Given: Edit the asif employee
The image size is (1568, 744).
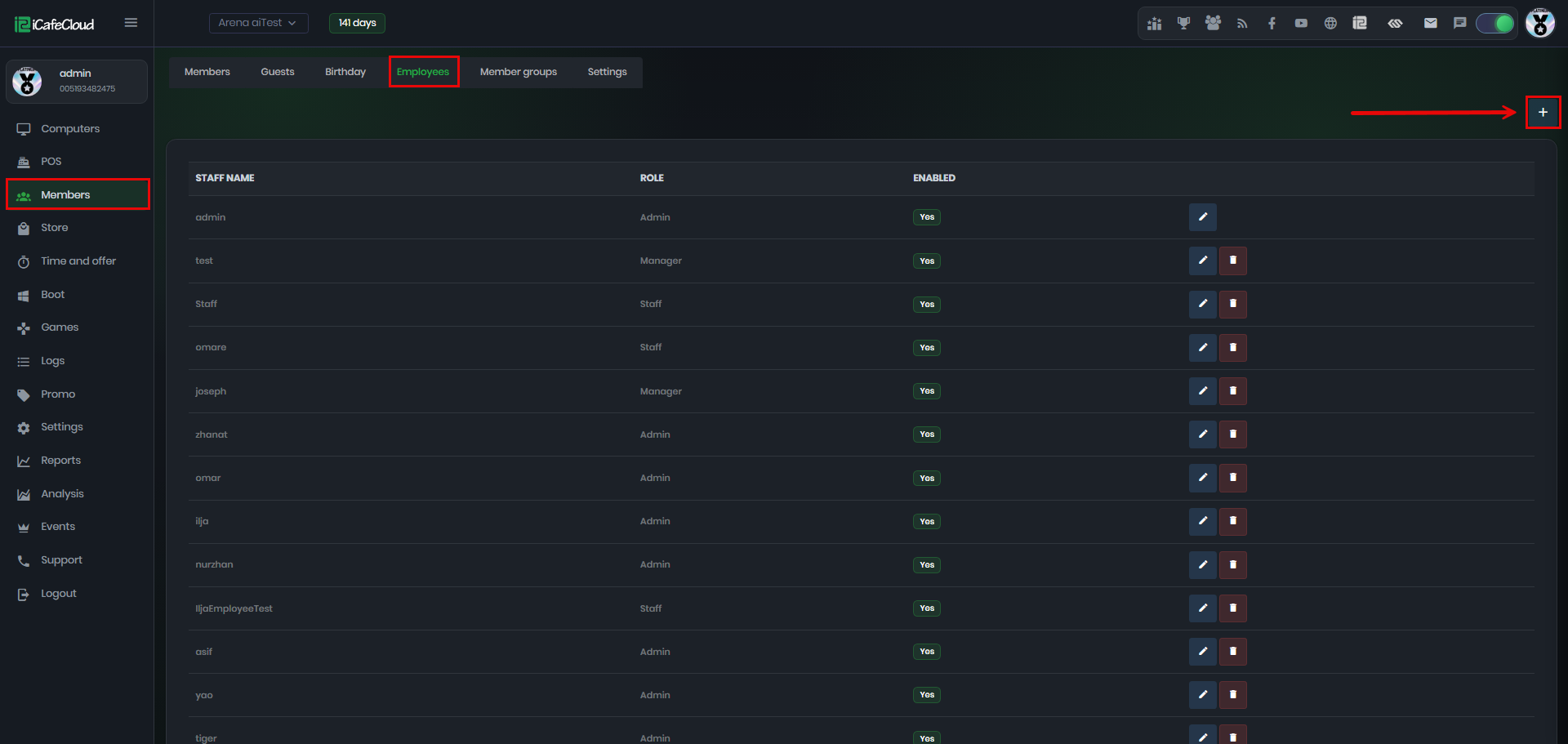Looking at the screenshot, I should [x=1202, y=652].
